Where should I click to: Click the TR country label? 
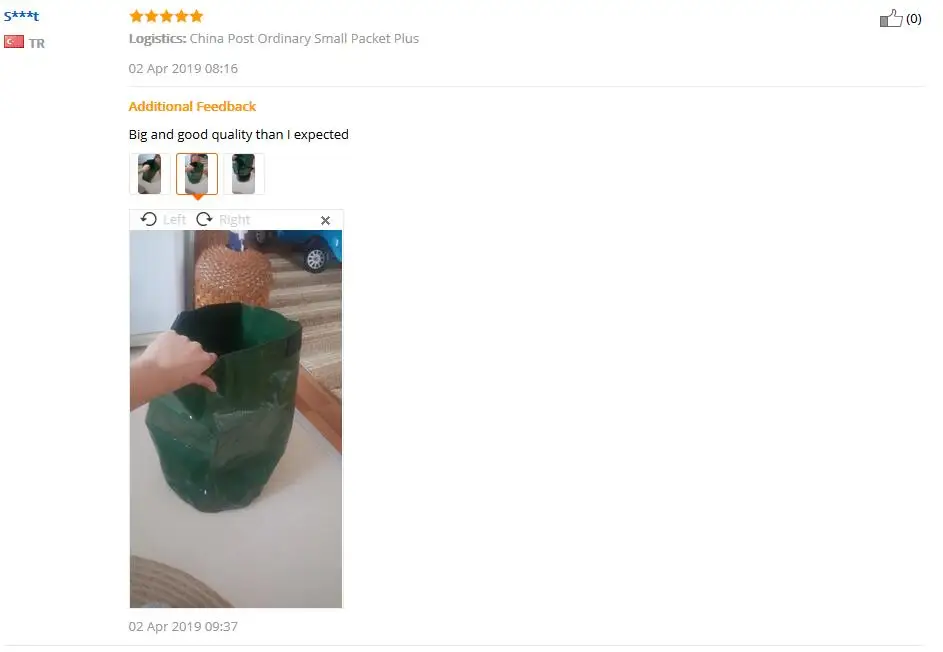click(x=37, y=43)
